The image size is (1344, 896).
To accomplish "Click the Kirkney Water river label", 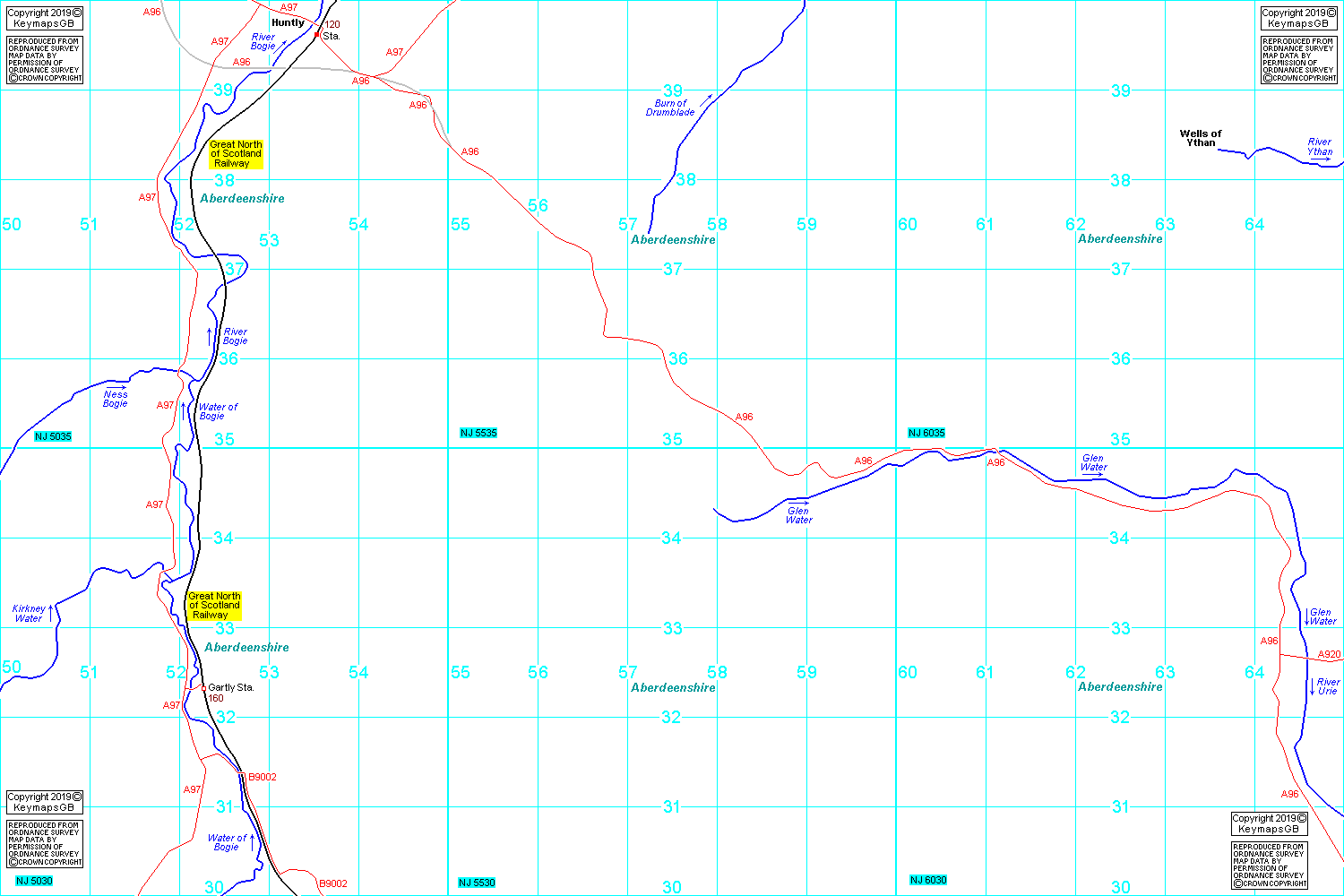I will (x=29, y=614).
